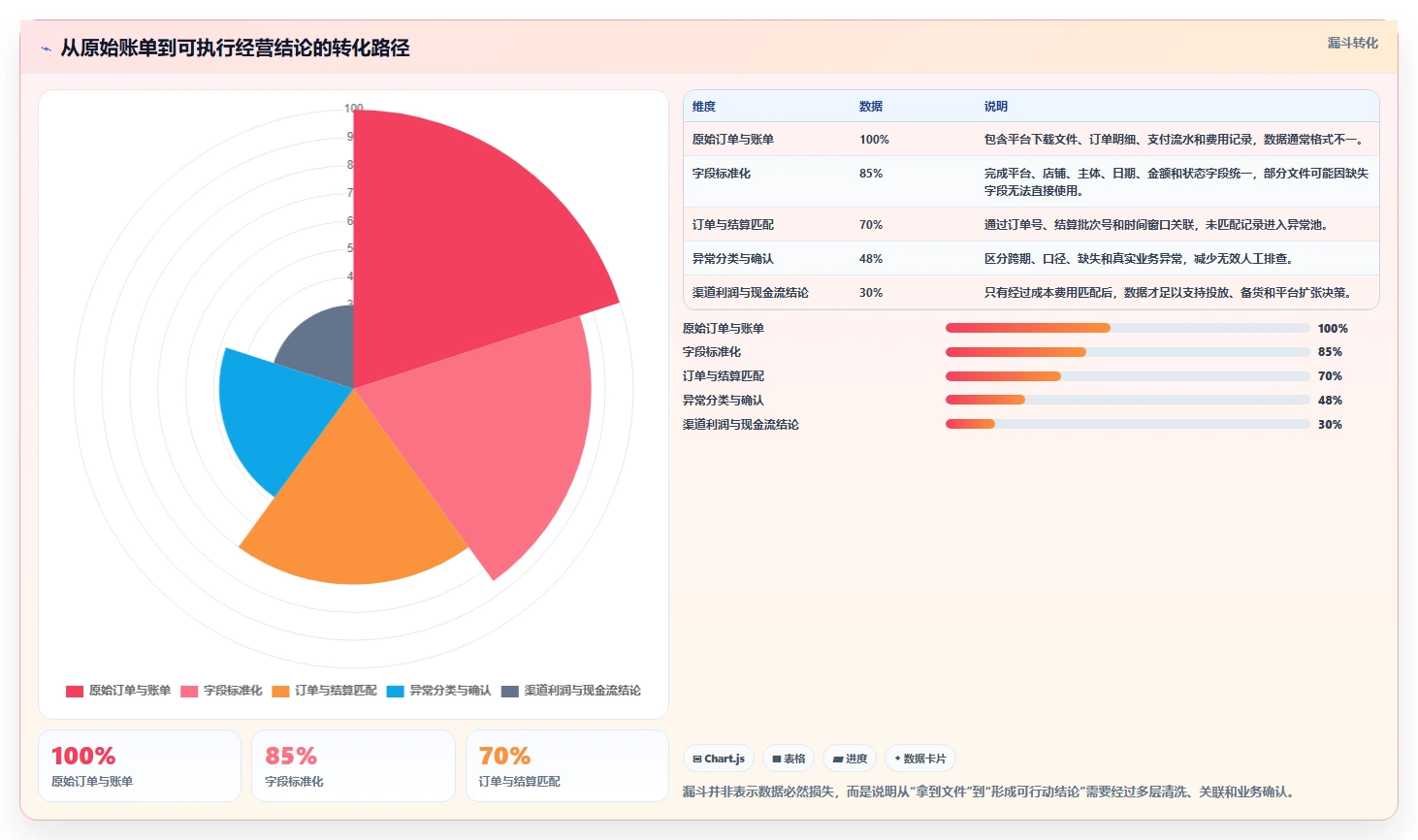Click the 70% value in the table
1418x840 pixels.
pyautogui.click(x=871, y=225)
